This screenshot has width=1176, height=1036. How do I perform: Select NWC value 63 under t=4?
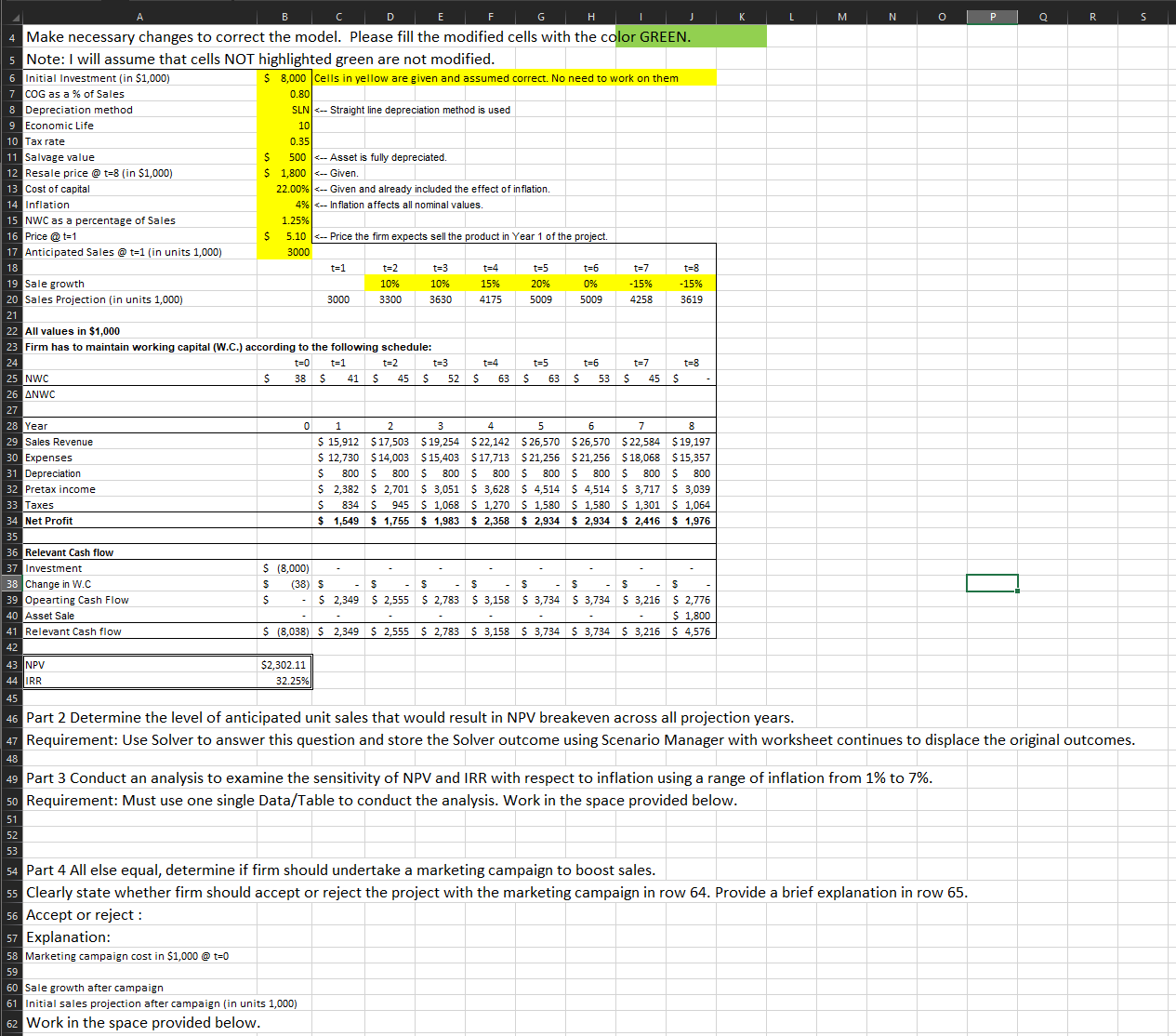490,379
